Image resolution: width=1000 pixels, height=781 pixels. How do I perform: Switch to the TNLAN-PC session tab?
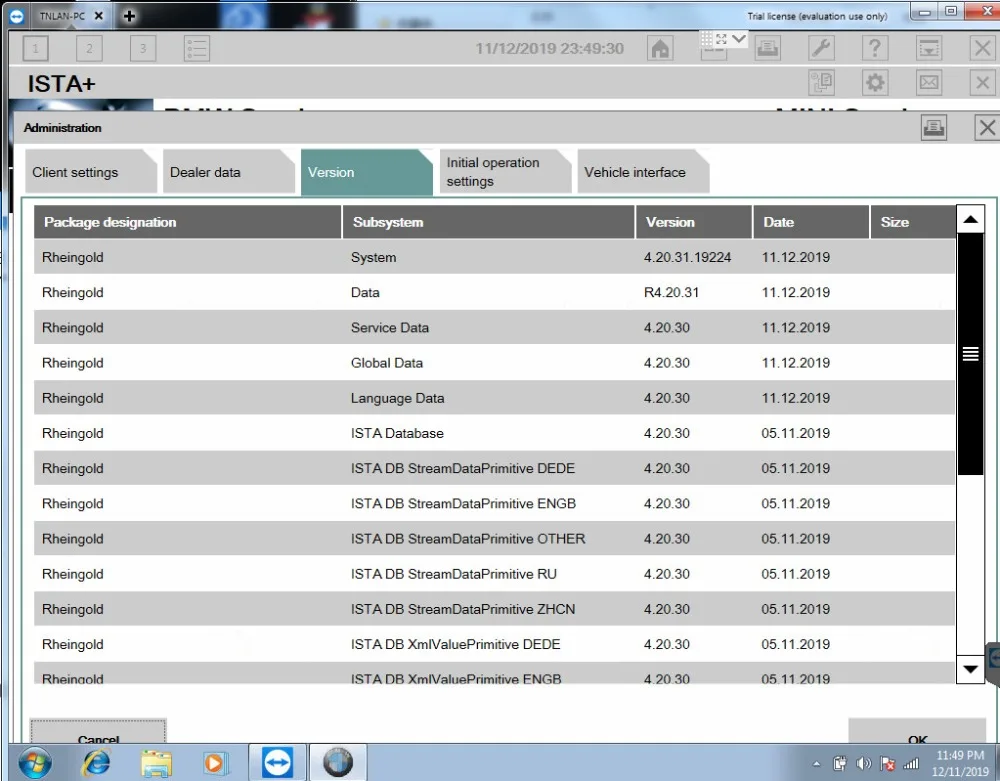click(x=62, y=16)
